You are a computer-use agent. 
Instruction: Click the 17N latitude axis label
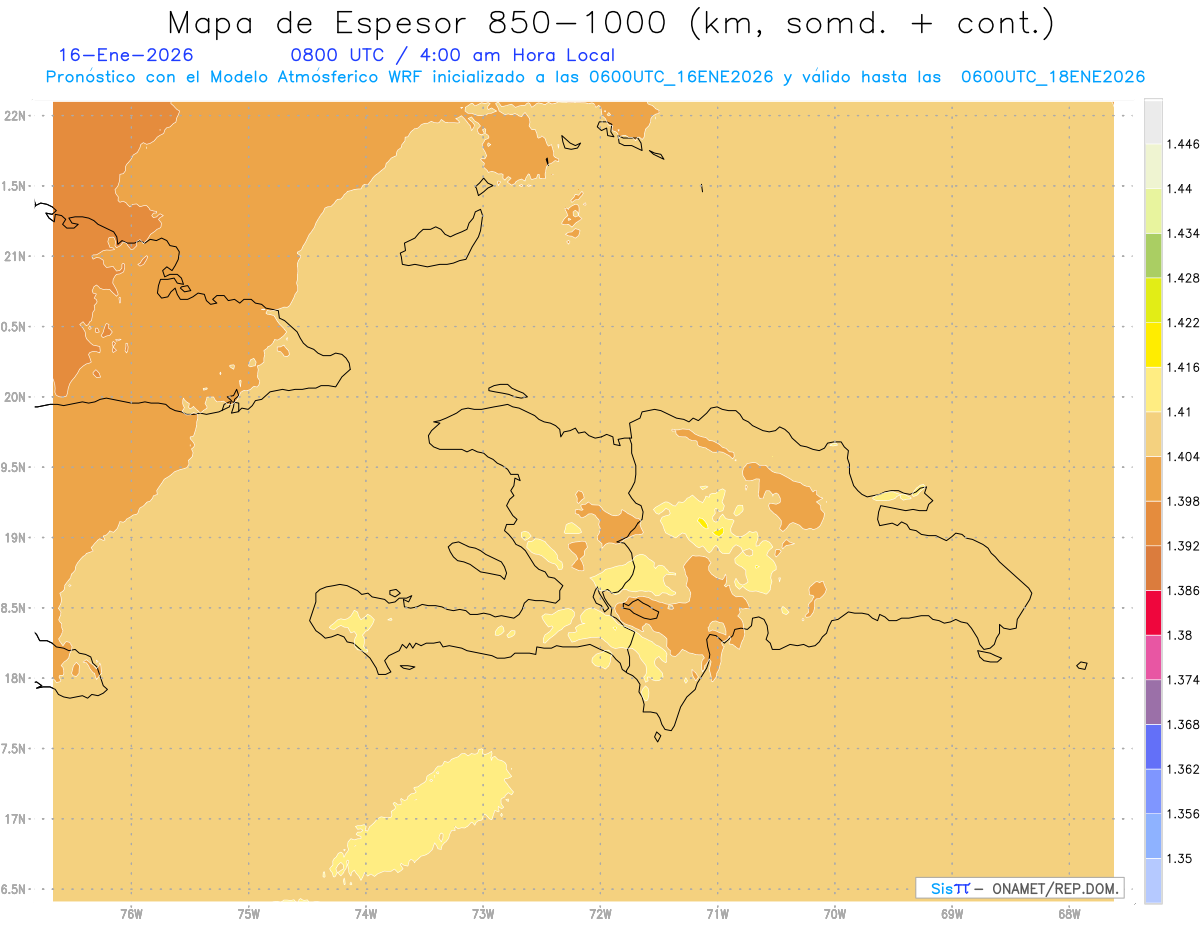15,820
